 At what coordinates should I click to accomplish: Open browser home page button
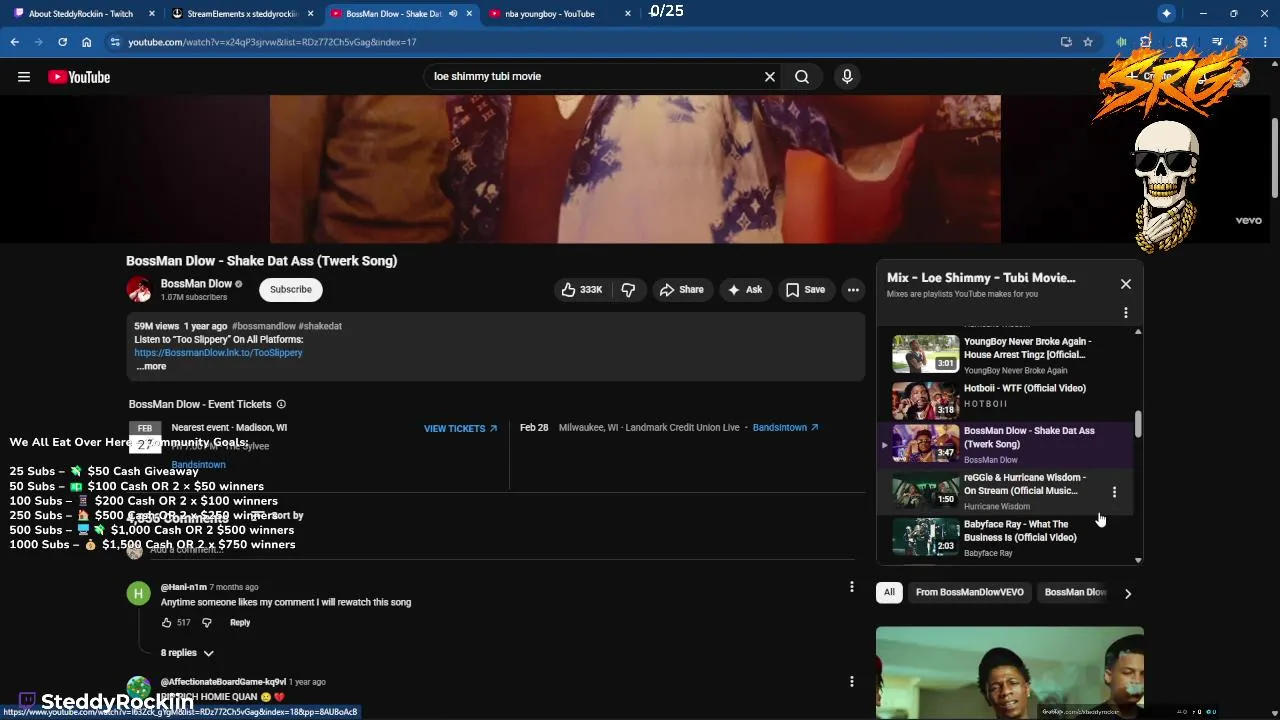(87, 42)
